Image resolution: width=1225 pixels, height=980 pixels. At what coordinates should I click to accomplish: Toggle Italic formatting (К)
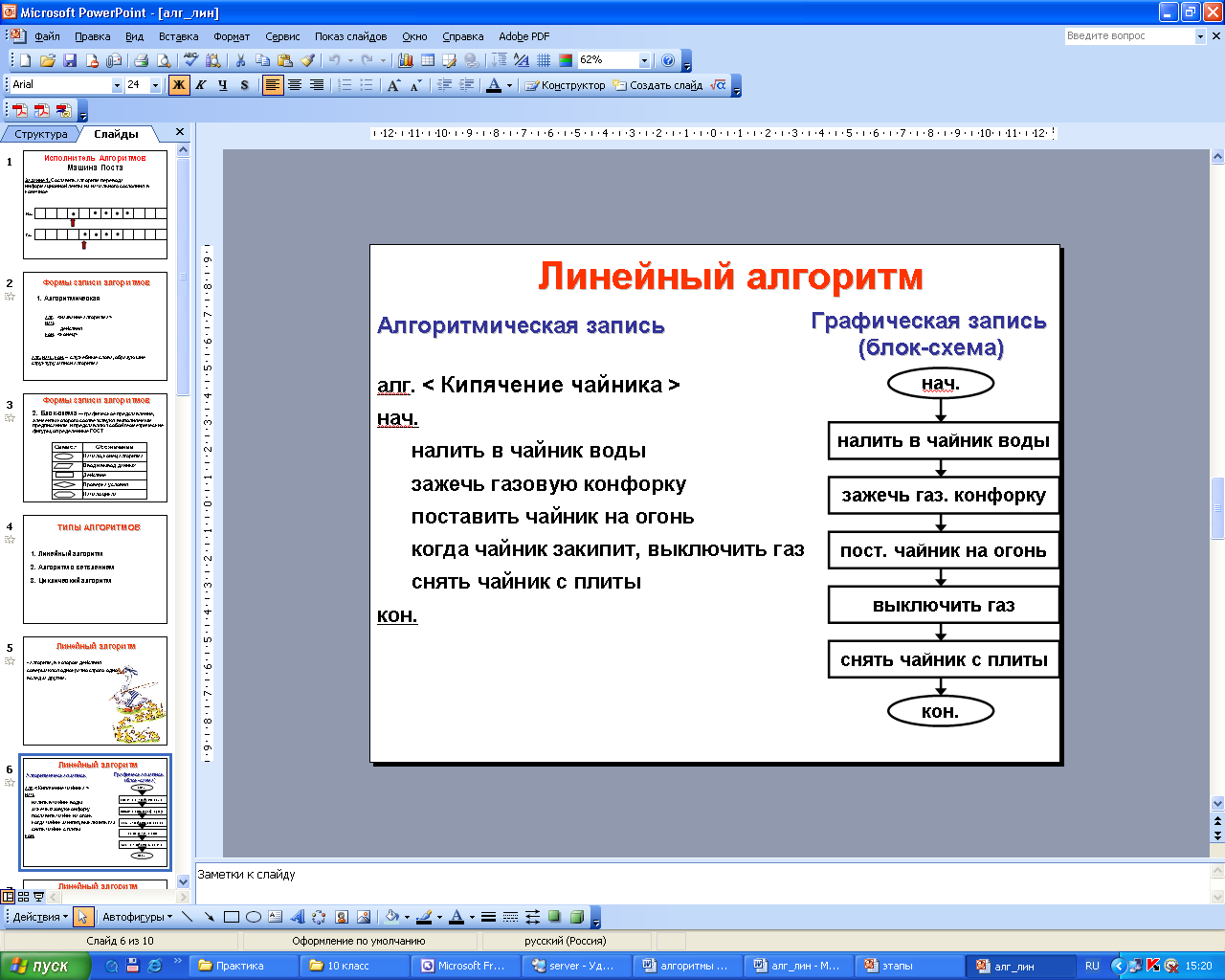pos(201,85)
